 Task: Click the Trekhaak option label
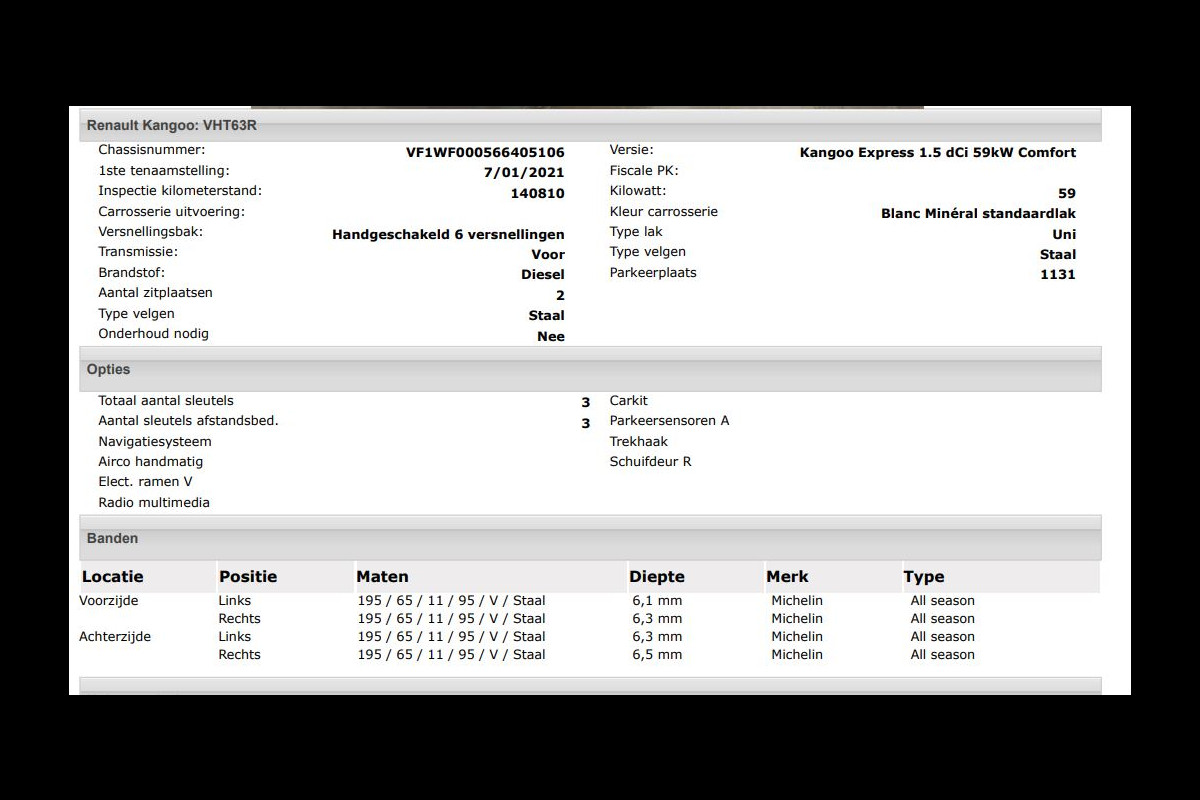coord(639,441)
